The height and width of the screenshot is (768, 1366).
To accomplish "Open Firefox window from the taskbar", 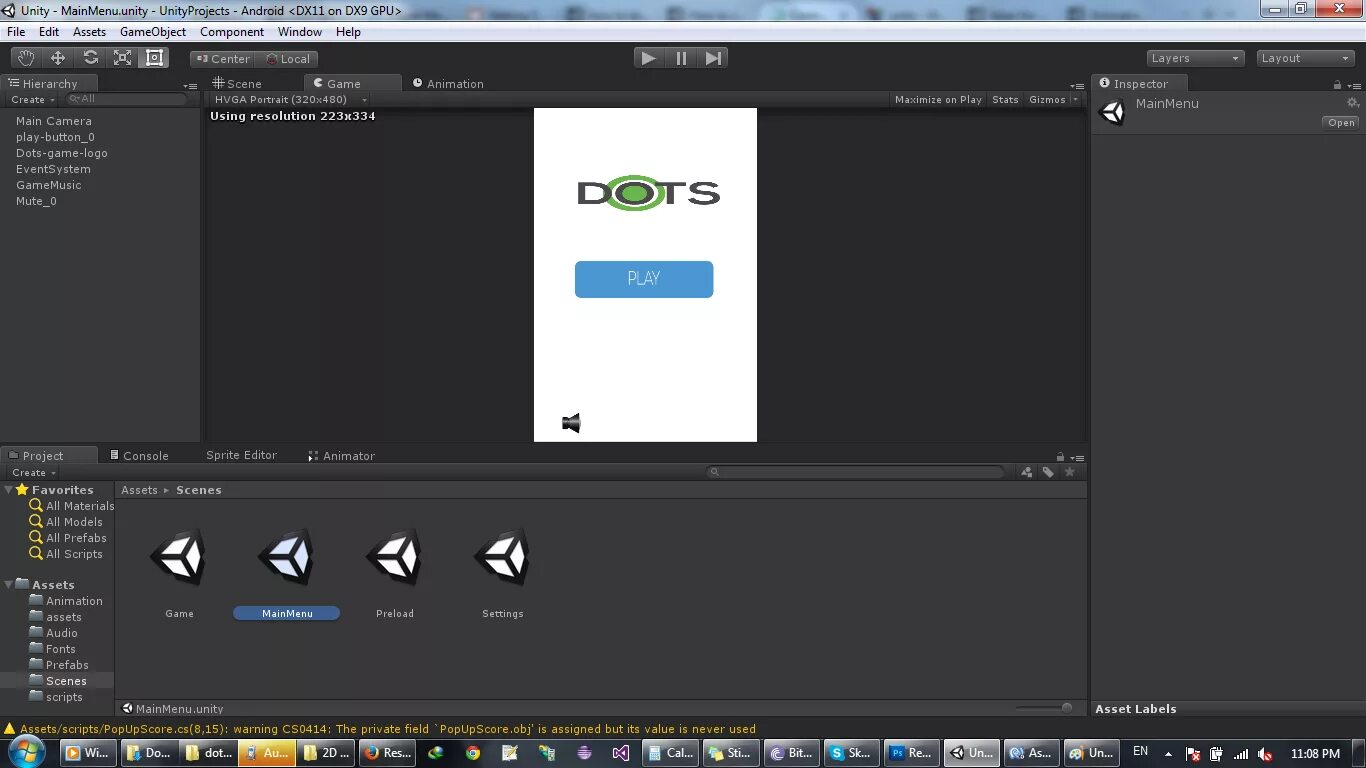I will [x=387, y=753].
